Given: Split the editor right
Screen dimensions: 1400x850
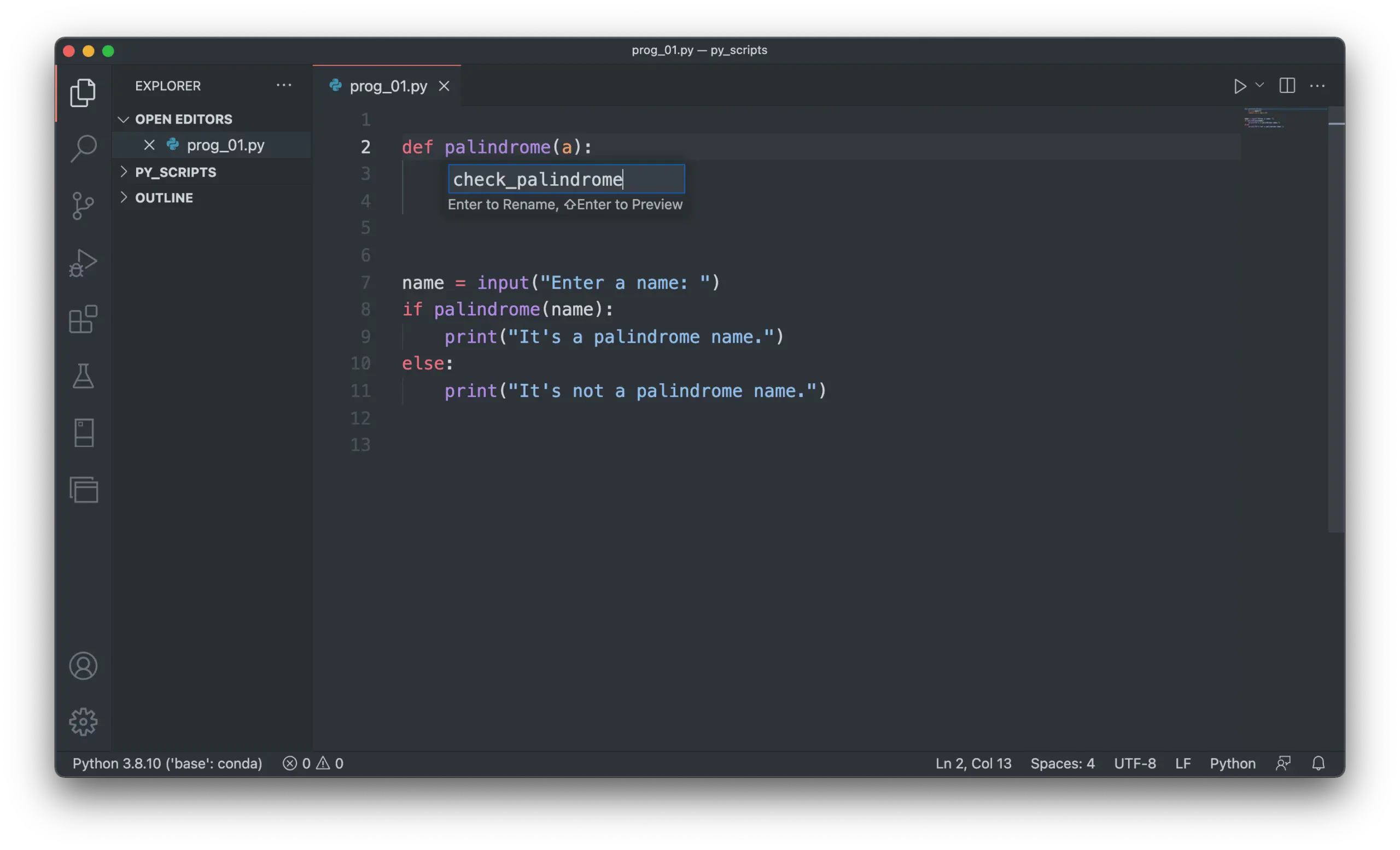Looking at the screenshot, I should click(x=1287, y=86).
